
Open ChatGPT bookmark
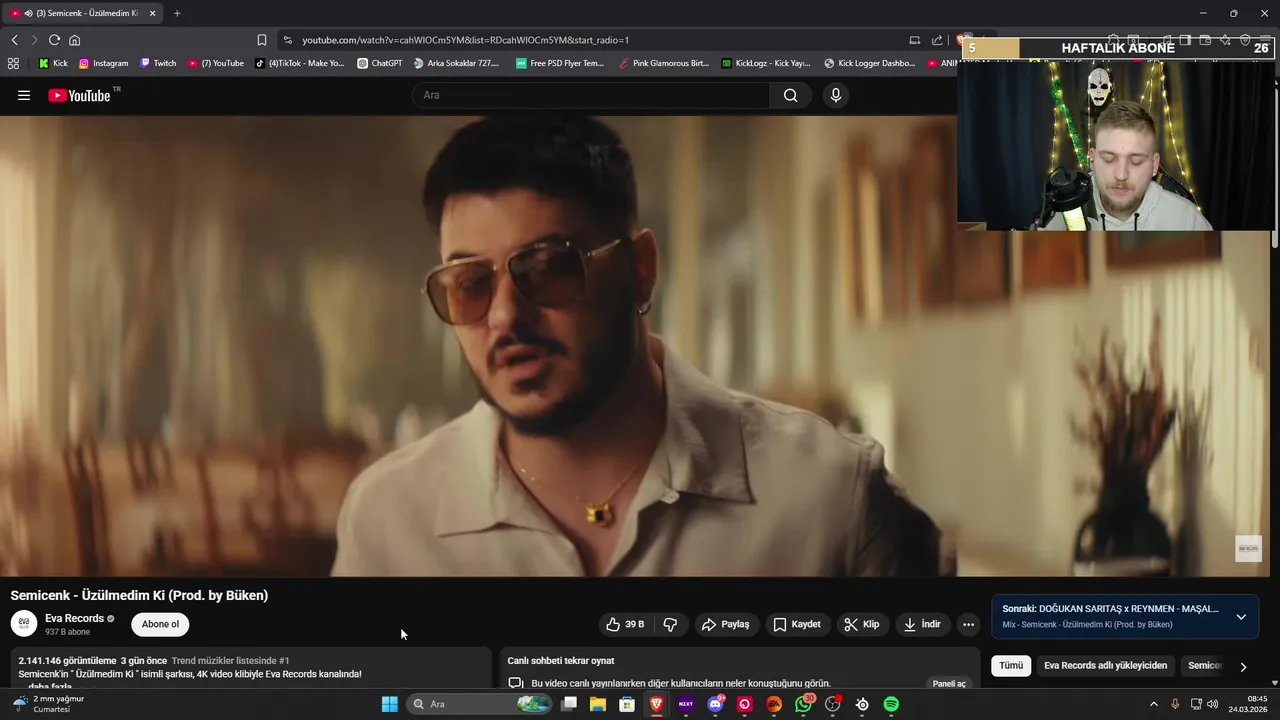pos(380,63)
